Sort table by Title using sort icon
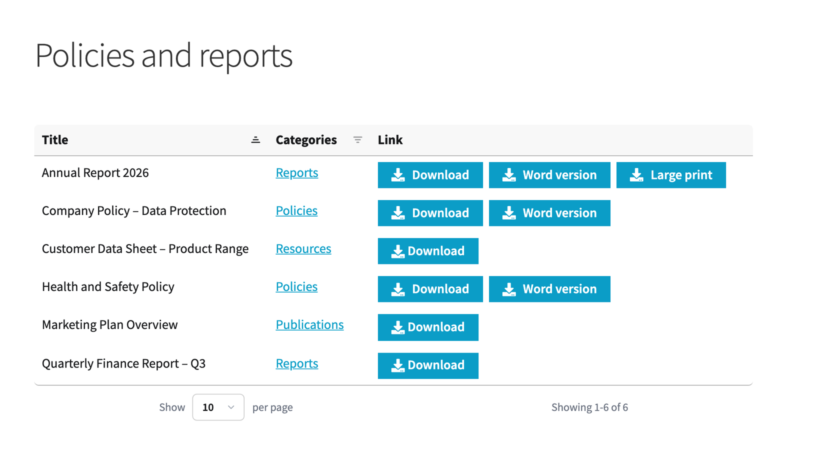Screen dimensions: 820x462 (x=255, y=140)
